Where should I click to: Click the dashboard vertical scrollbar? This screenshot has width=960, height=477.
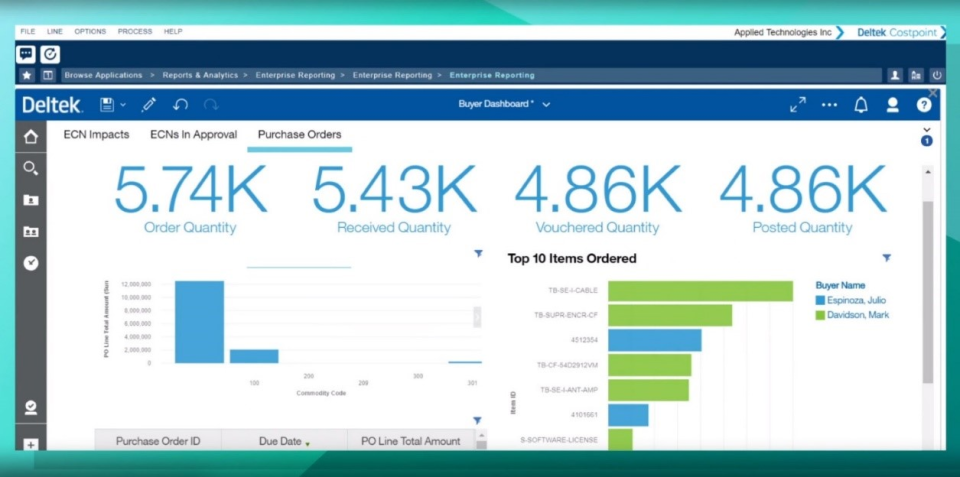(928, 293)
